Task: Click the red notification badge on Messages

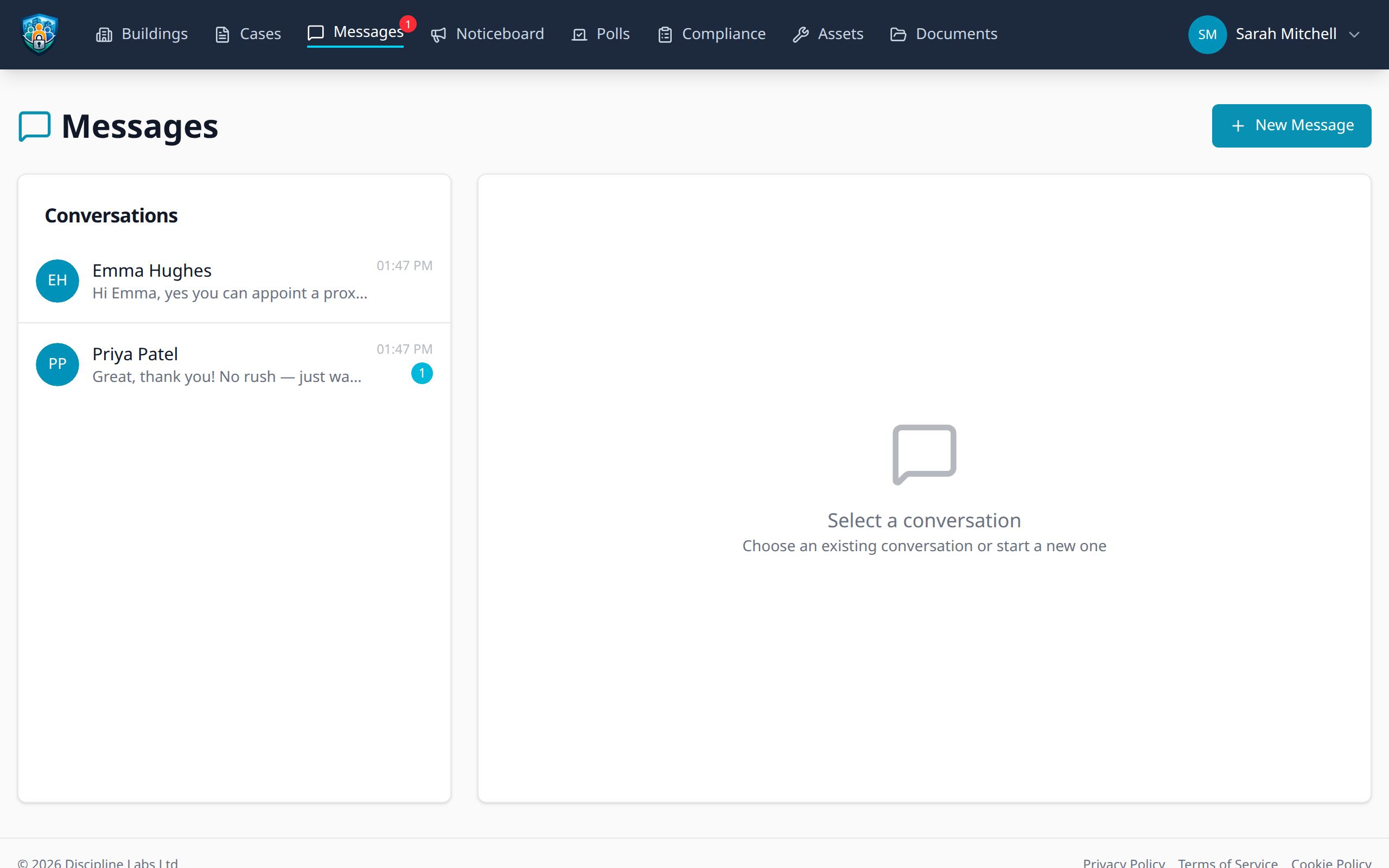Action: pyautogui.click(x=408, y=24)
